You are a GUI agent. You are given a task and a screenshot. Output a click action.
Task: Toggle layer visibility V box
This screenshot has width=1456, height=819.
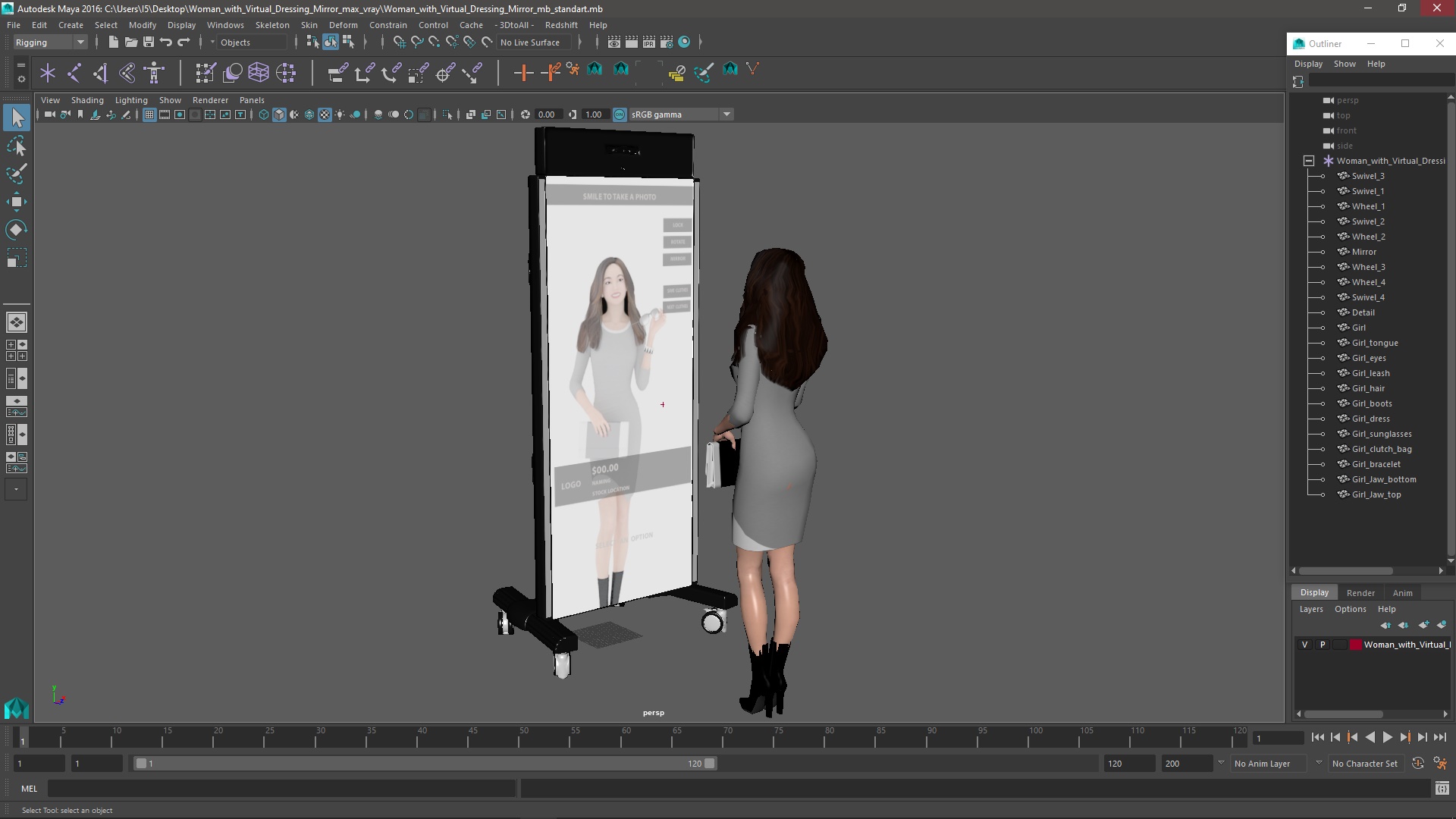point(1304,645)
